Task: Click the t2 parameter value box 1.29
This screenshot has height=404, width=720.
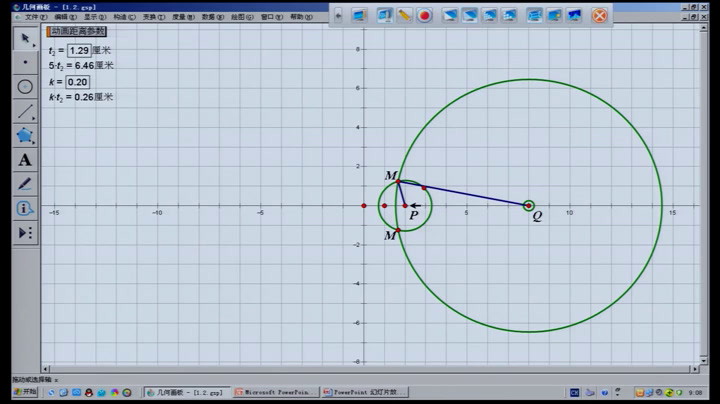Action: pyautogui.click(x=79, y=50)
